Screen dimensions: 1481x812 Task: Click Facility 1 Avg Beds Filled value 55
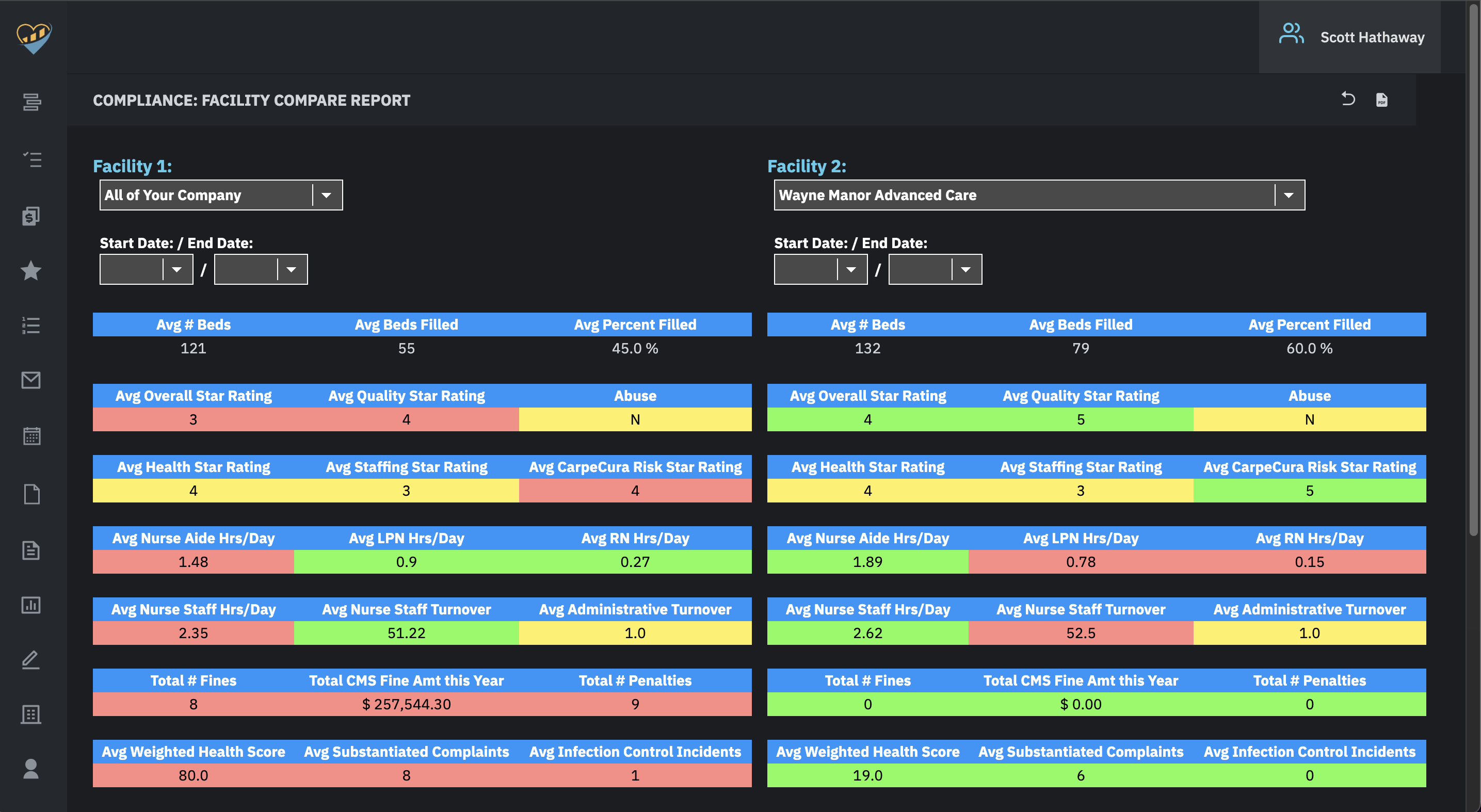(x=407, y=348)
